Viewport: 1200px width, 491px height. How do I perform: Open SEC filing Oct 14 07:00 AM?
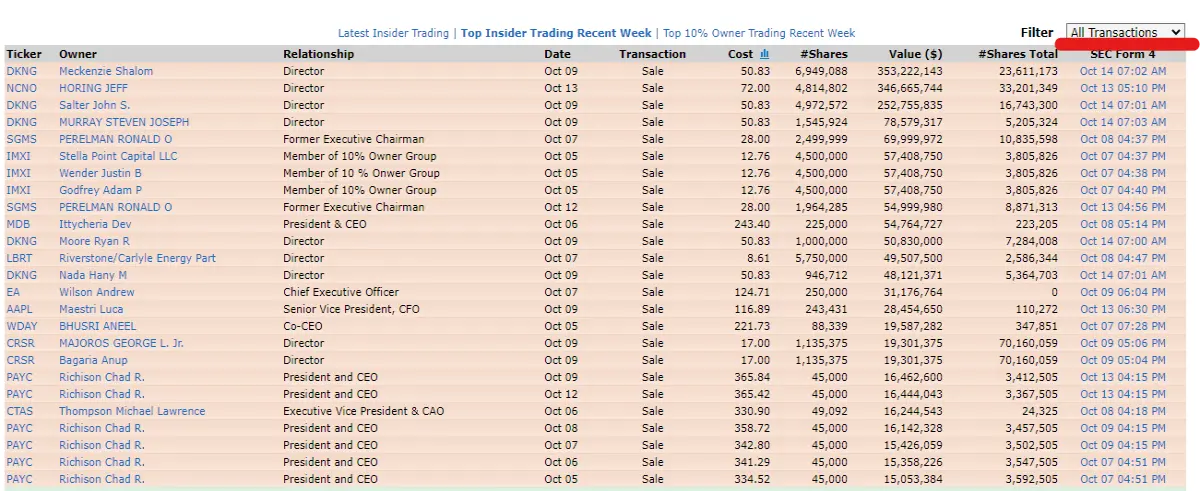[1123, 241]
